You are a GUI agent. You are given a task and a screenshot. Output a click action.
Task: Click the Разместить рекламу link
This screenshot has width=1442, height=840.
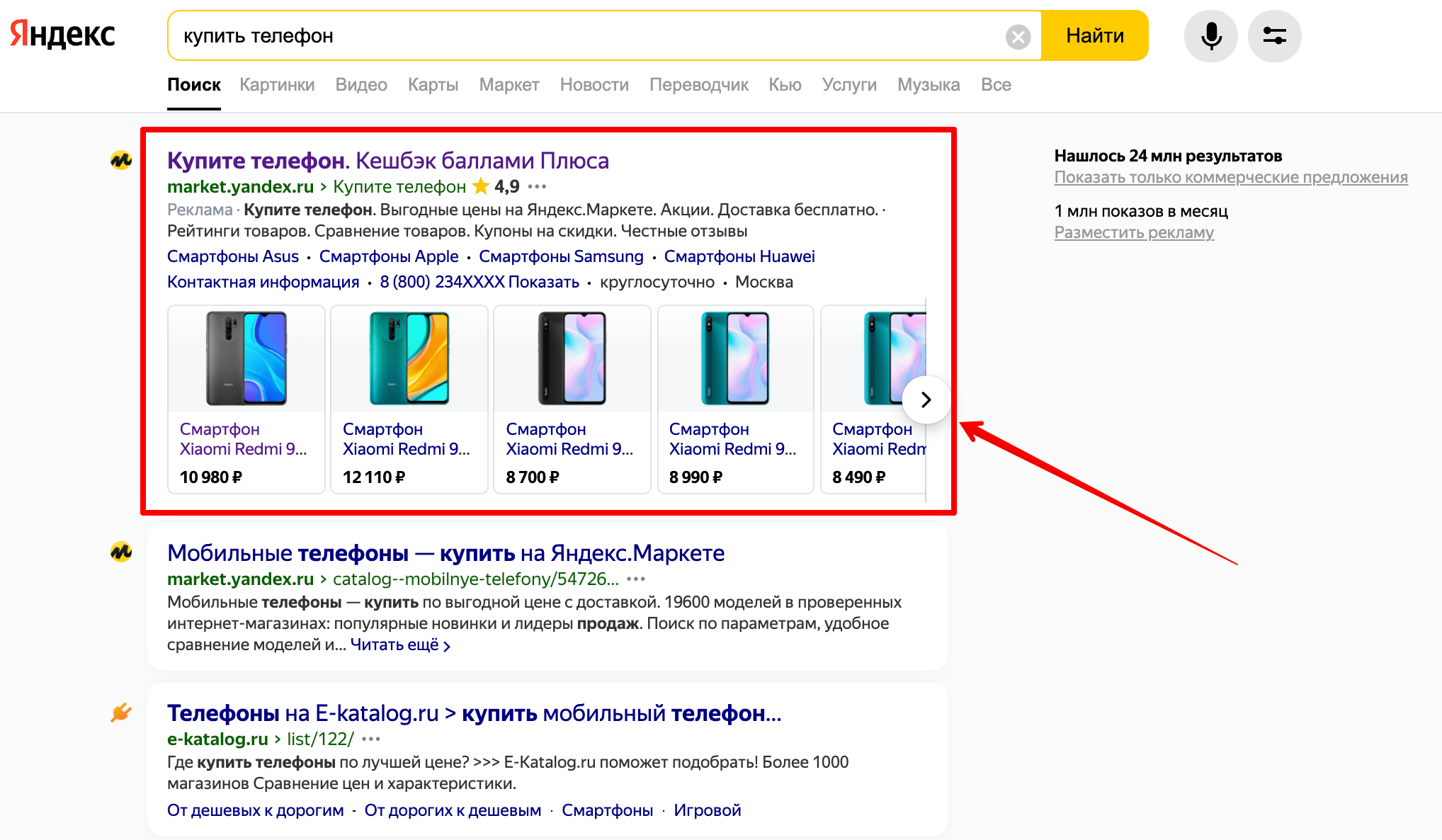click(1134, 232)
